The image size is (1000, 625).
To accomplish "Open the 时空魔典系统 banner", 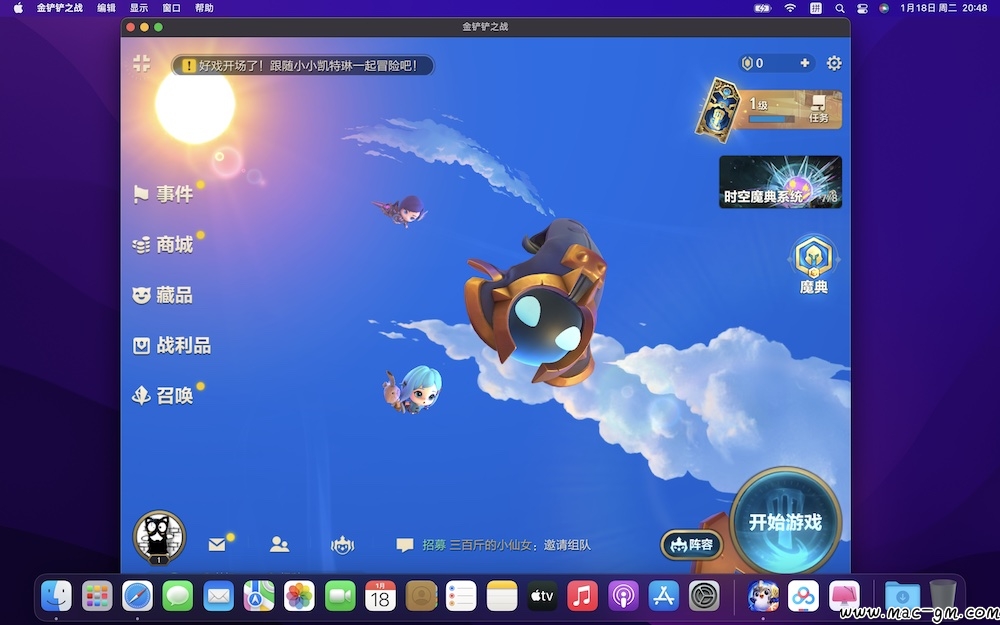I will click(x=780, y=182).
